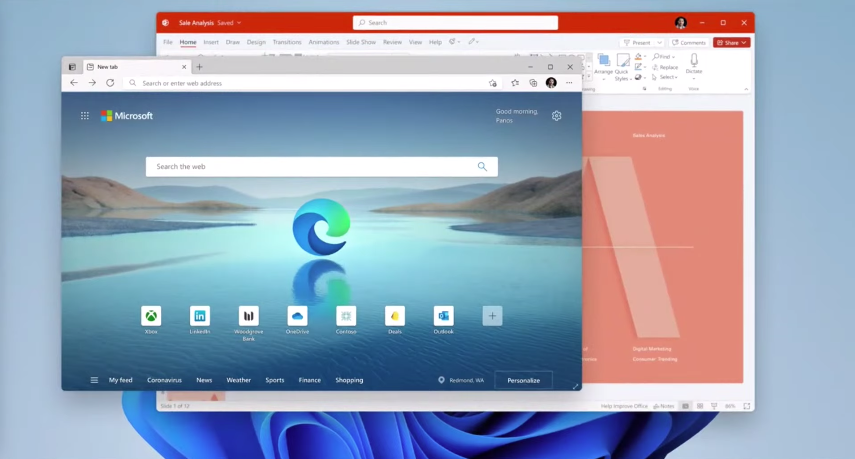Click Present button in PowerPoint

[637, 43]
